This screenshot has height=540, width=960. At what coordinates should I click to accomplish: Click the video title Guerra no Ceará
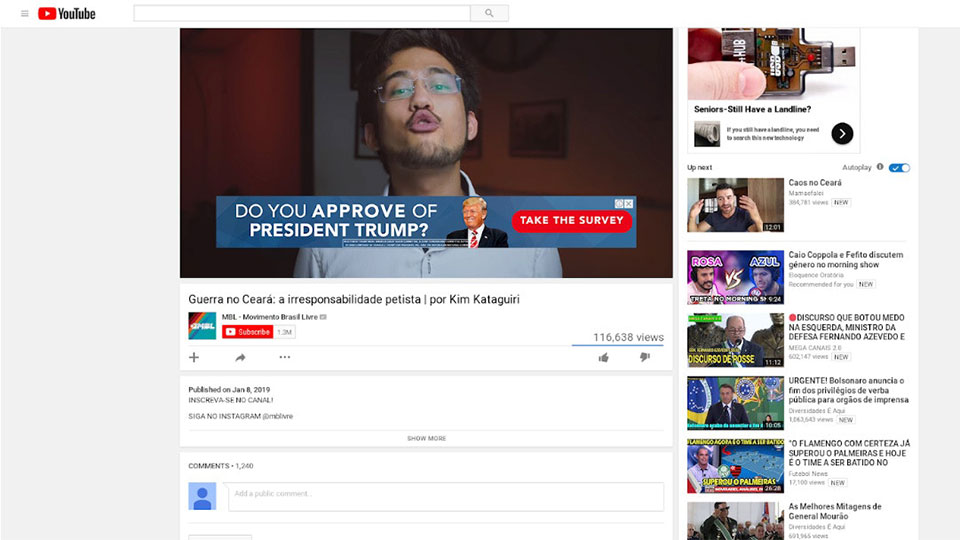(x=354, y=299)
